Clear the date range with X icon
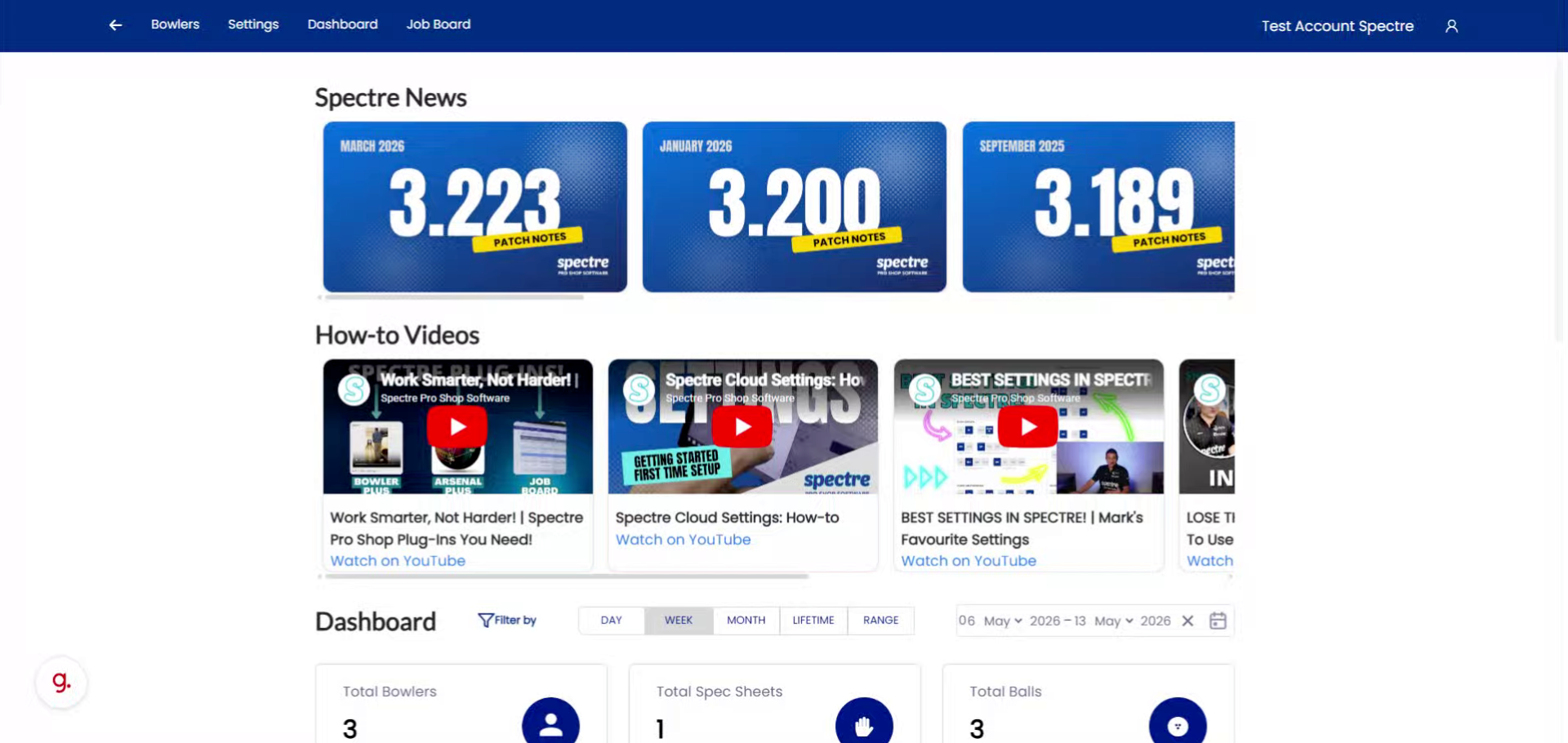 tap(1187, 621)
